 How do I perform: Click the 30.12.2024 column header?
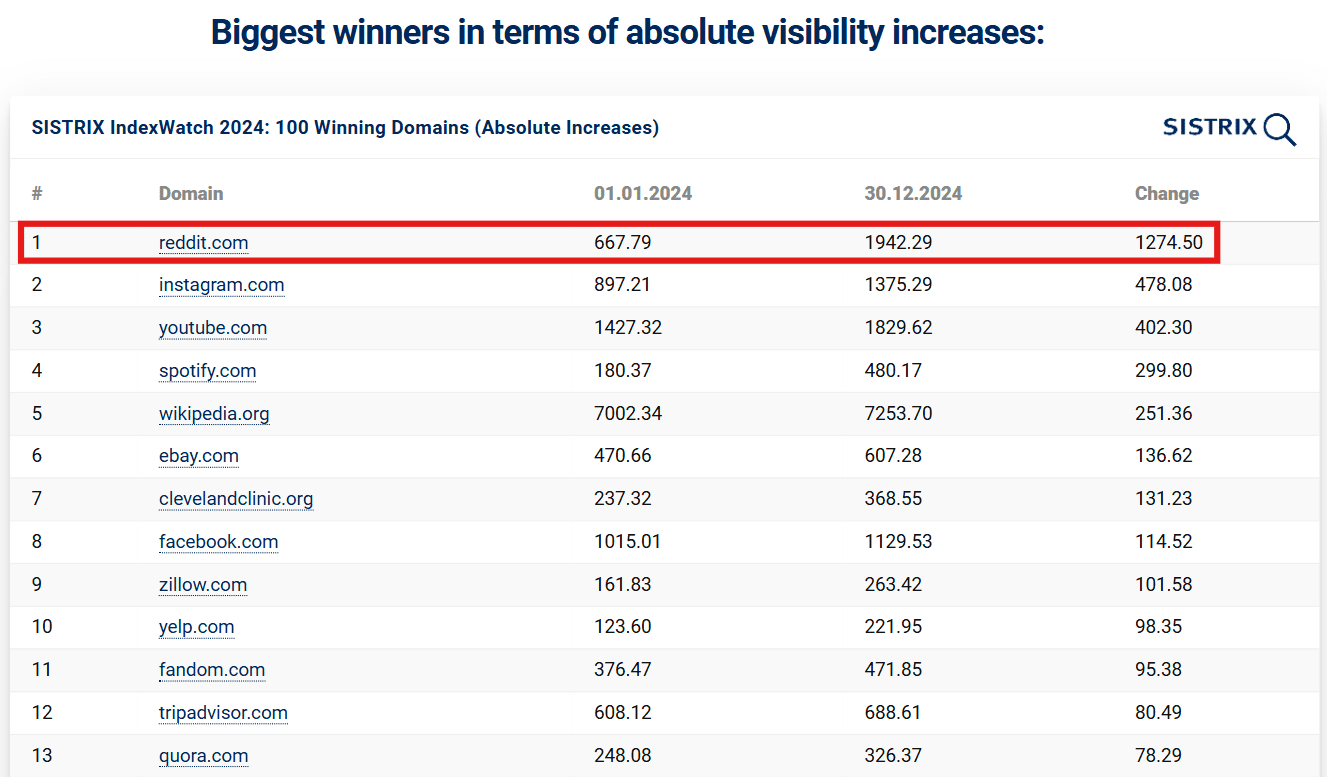pos(913,194)
